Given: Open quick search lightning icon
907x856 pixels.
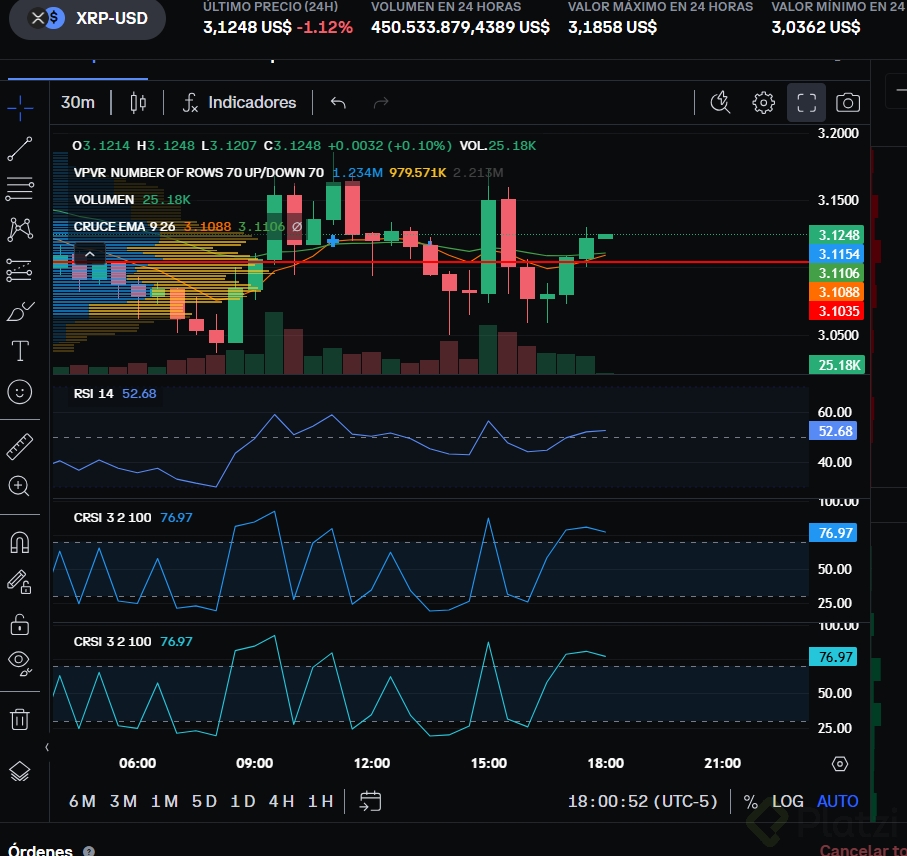Looking at the screenshot, I should click(x=720, y=103).
